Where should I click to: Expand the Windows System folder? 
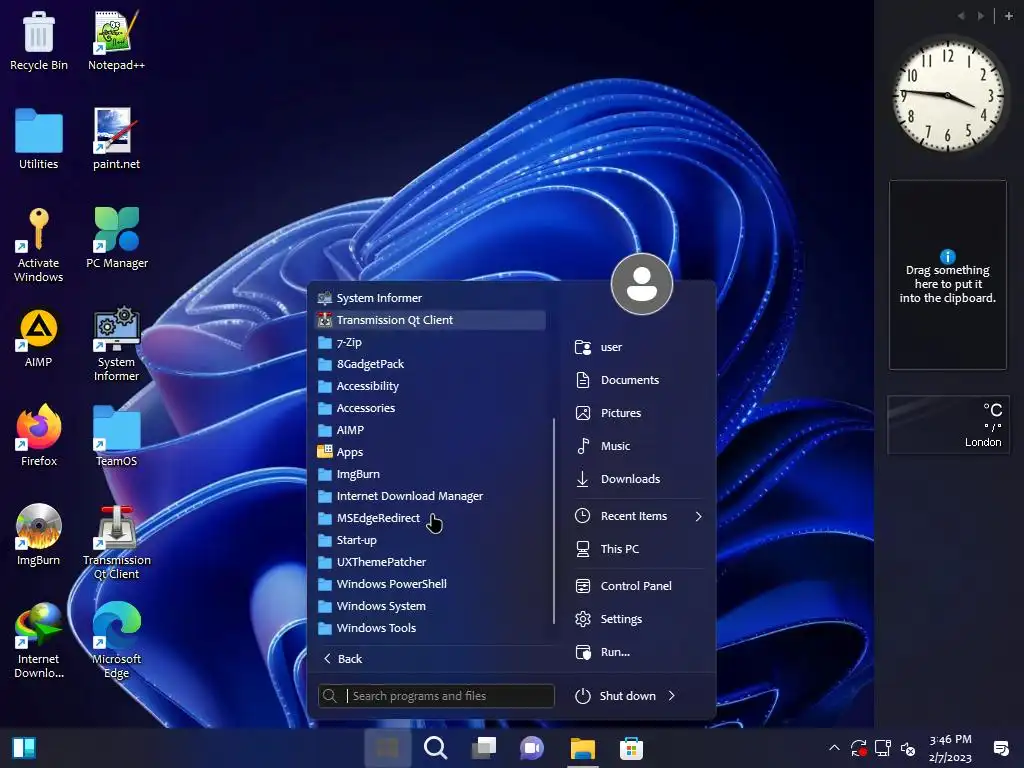pyautogui.click(x=431, y=606)
